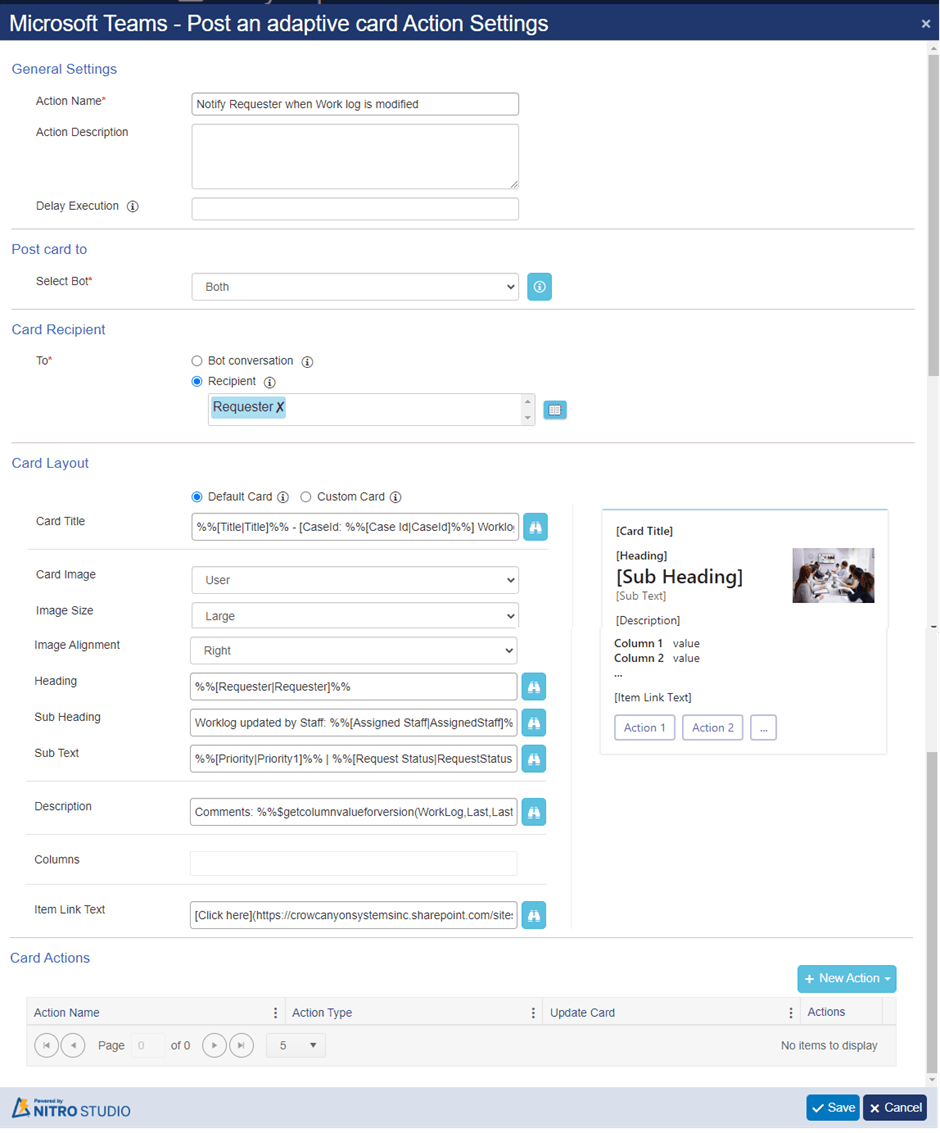The image size is (940, 1133).
Task: Open binoculars lookup for Sub Heading field
Action: (x=533, y=722)
